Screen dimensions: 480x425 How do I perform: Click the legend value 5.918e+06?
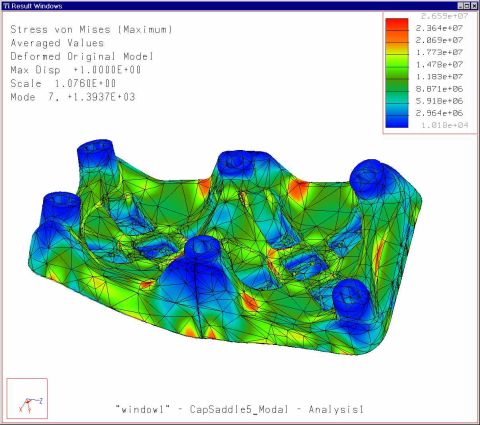point(439,101)
